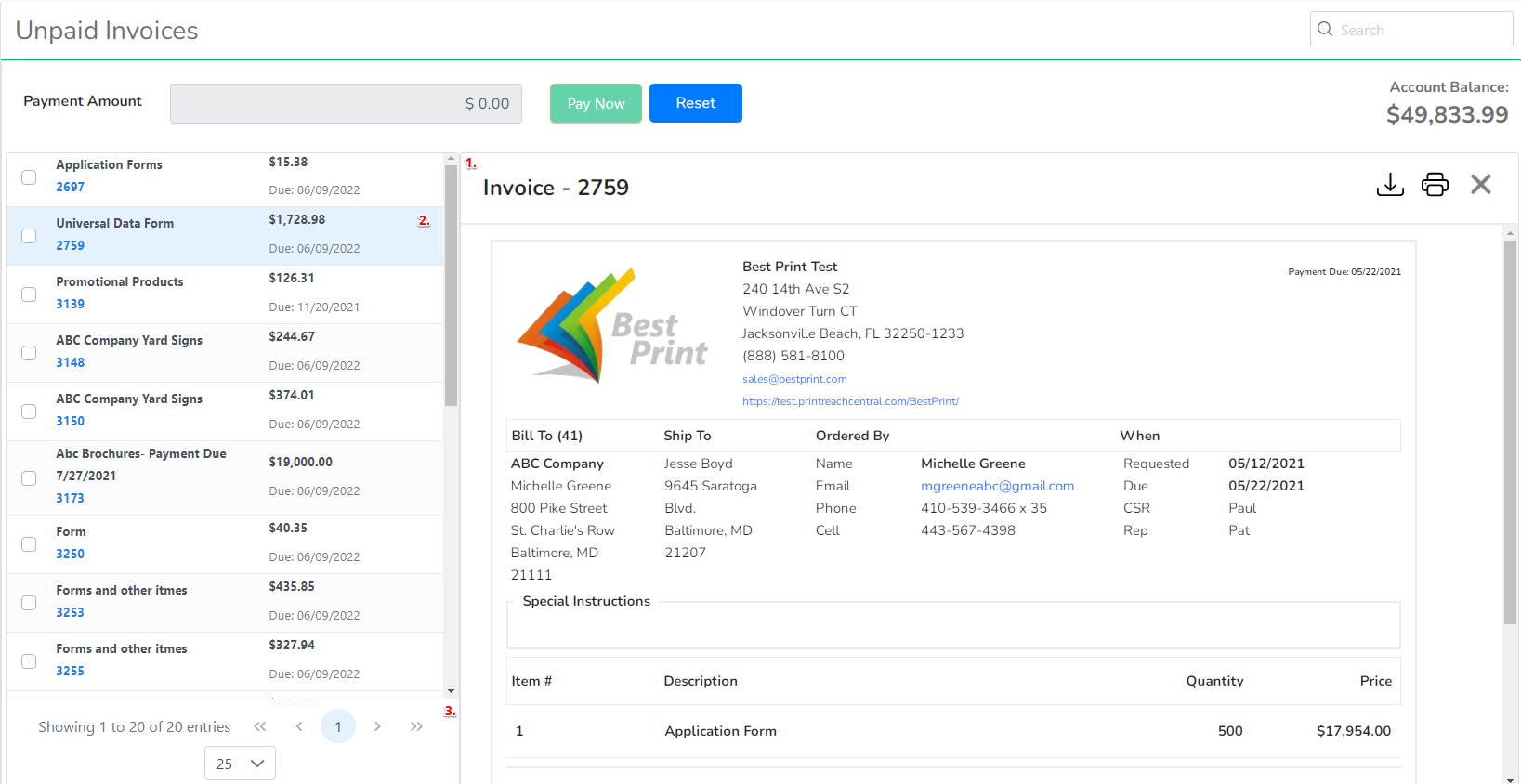Click CSR name Paul
1521x784 pixels.
pos(1242,508)
